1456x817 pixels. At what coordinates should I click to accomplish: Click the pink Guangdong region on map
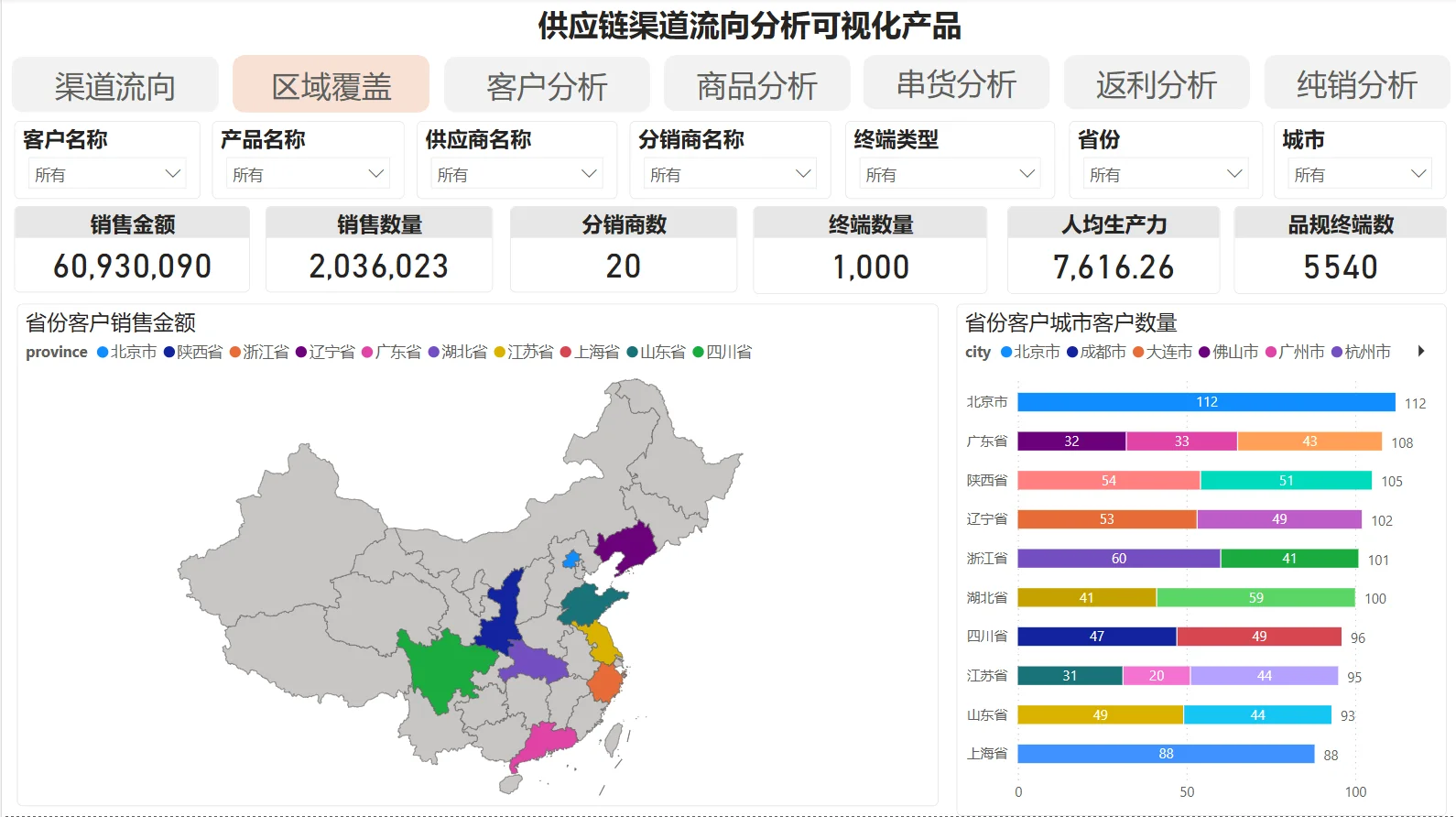tap(547, 743)
